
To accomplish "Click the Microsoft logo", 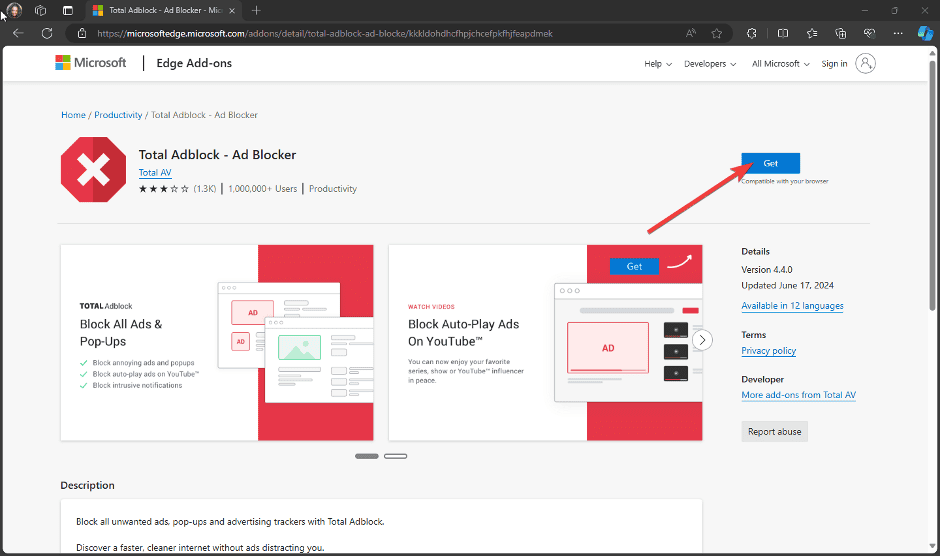I will tap(91, 63).
